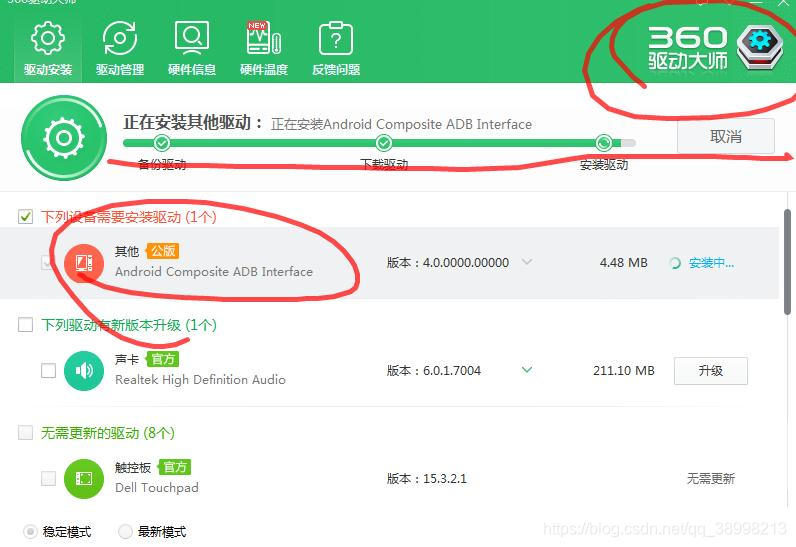This screenshot has width=796, height=547.
Task: Click the version text 6.0.1.7004
Action: (x=452, y=370)
